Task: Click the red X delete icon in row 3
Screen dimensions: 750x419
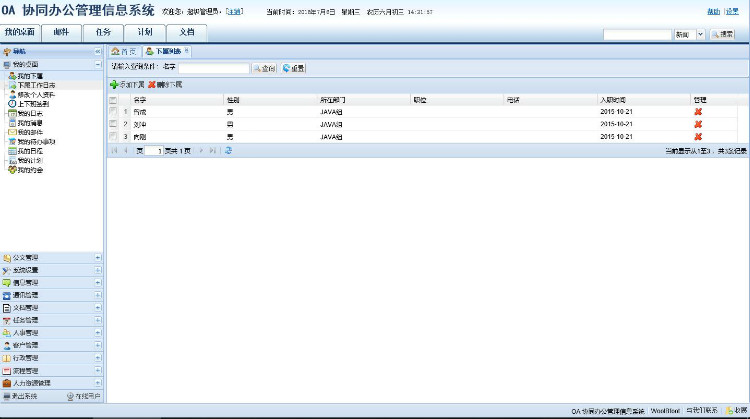Action: pyautogui.click(x=698, y=136)
